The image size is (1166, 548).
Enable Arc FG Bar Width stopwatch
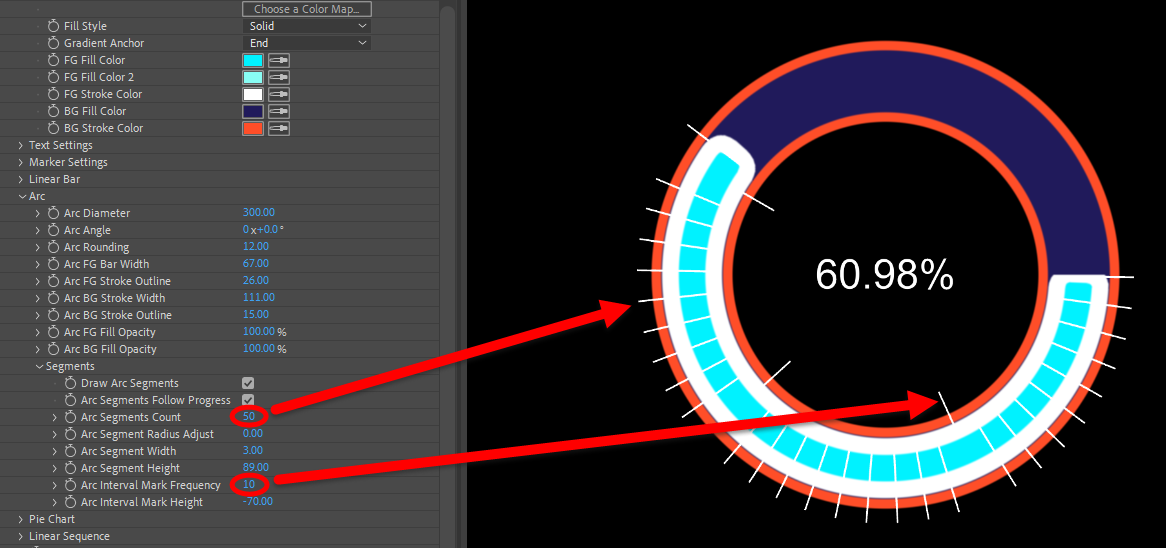(54, 264)
